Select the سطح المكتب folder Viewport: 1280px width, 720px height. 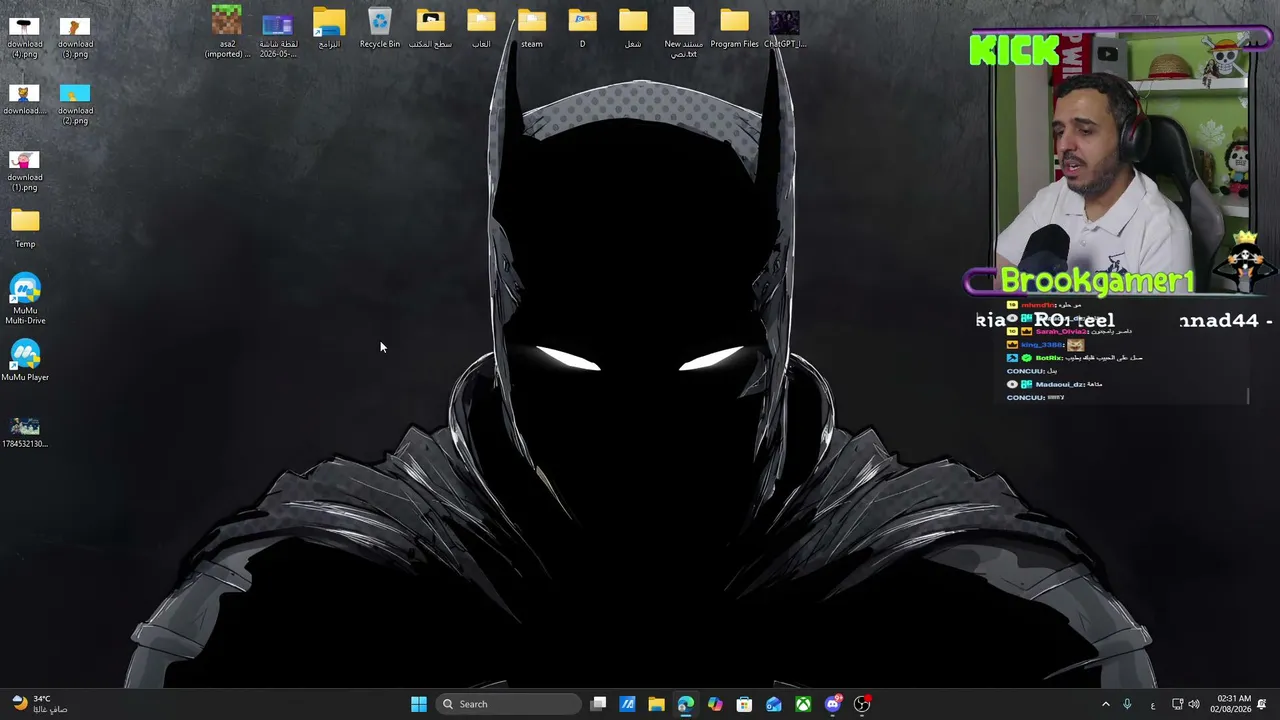tap(430, 28)
